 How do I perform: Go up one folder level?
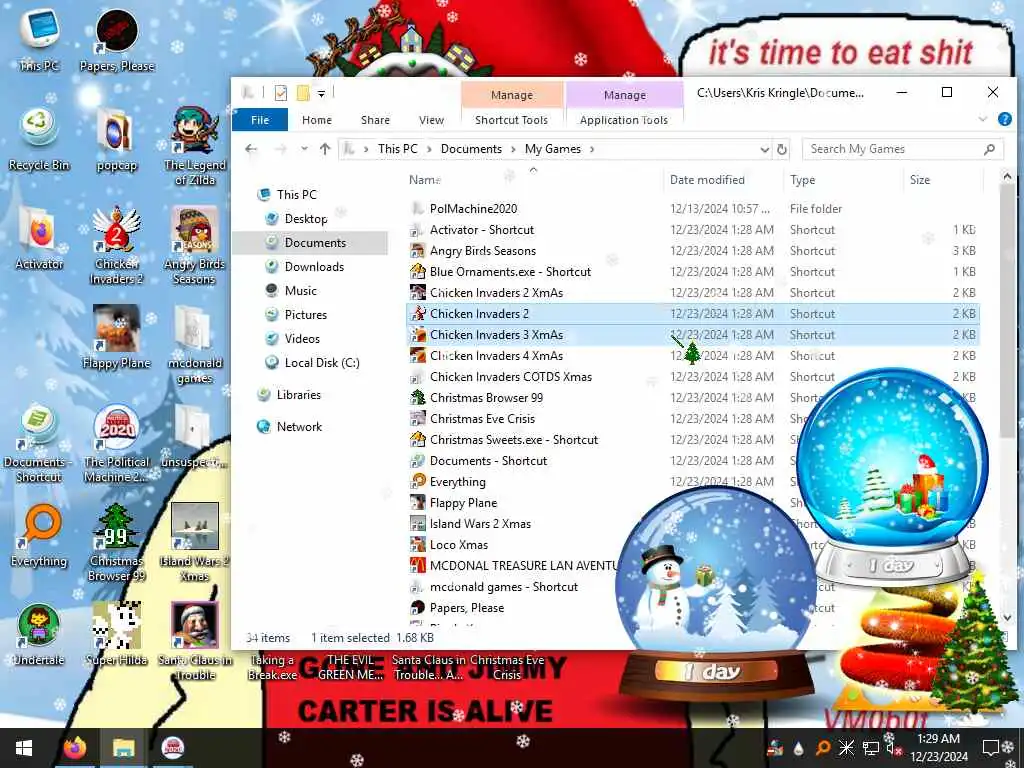click(325, 150)
